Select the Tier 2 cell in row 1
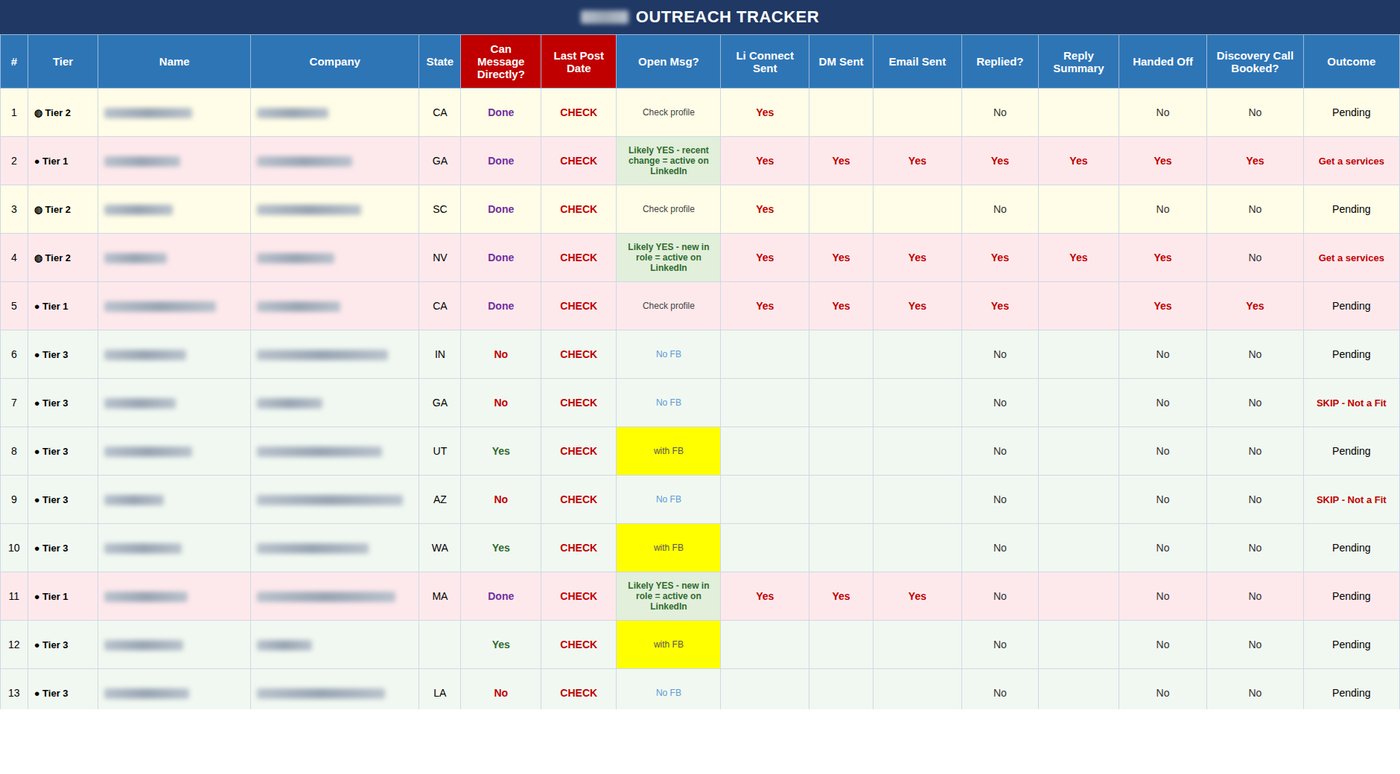This screenshot has height=774, width=1400. tap(63, 112)
